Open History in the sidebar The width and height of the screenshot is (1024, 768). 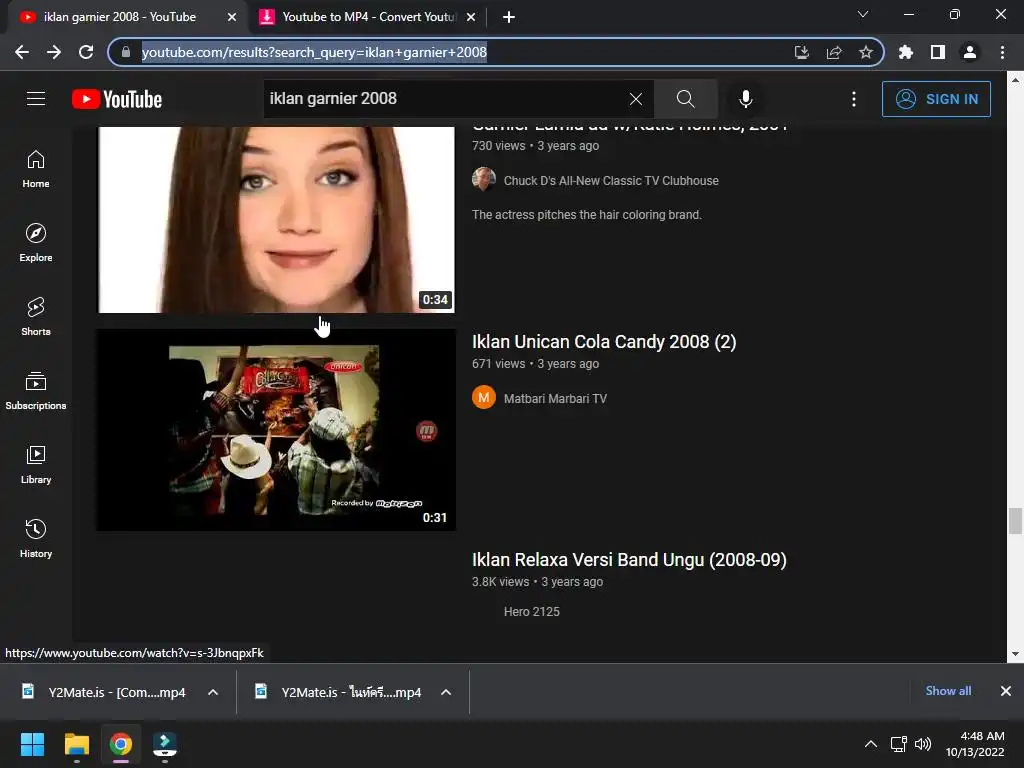(36, 538)
